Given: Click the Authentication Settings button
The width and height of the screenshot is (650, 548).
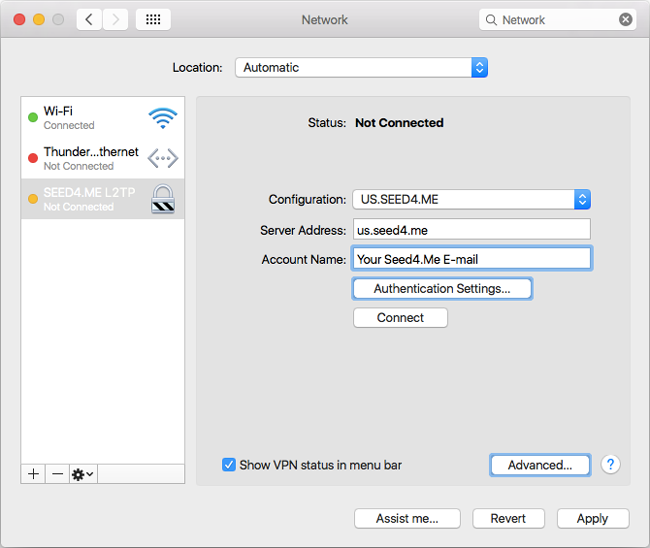Looking at the screenshot, I should click(442, 288).
